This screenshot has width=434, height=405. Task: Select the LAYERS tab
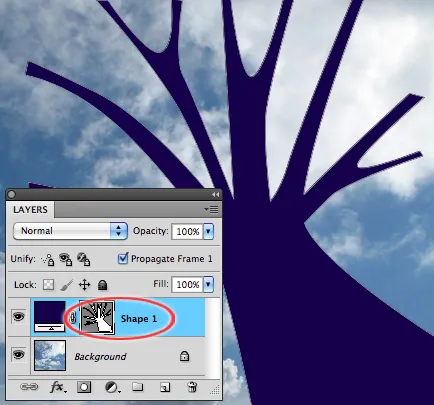(x=30, y=210)
